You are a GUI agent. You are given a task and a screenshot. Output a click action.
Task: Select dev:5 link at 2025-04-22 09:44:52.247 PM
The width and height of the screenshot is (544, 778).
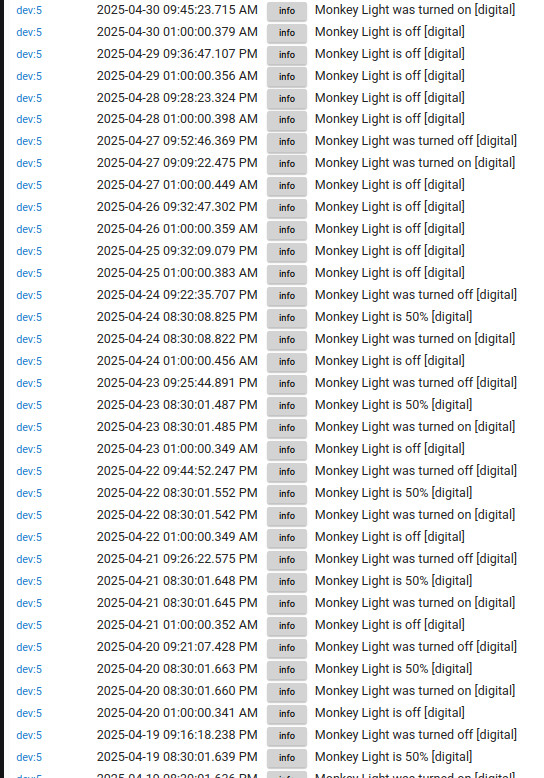pos(29,471)
